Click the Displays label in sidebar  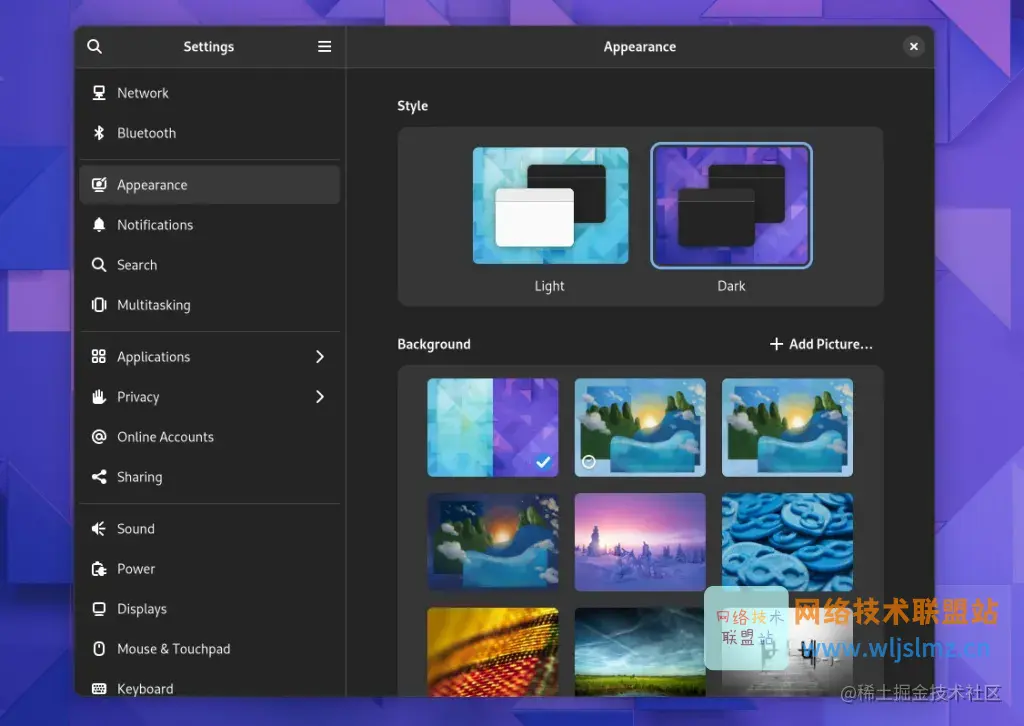(142, 609)
